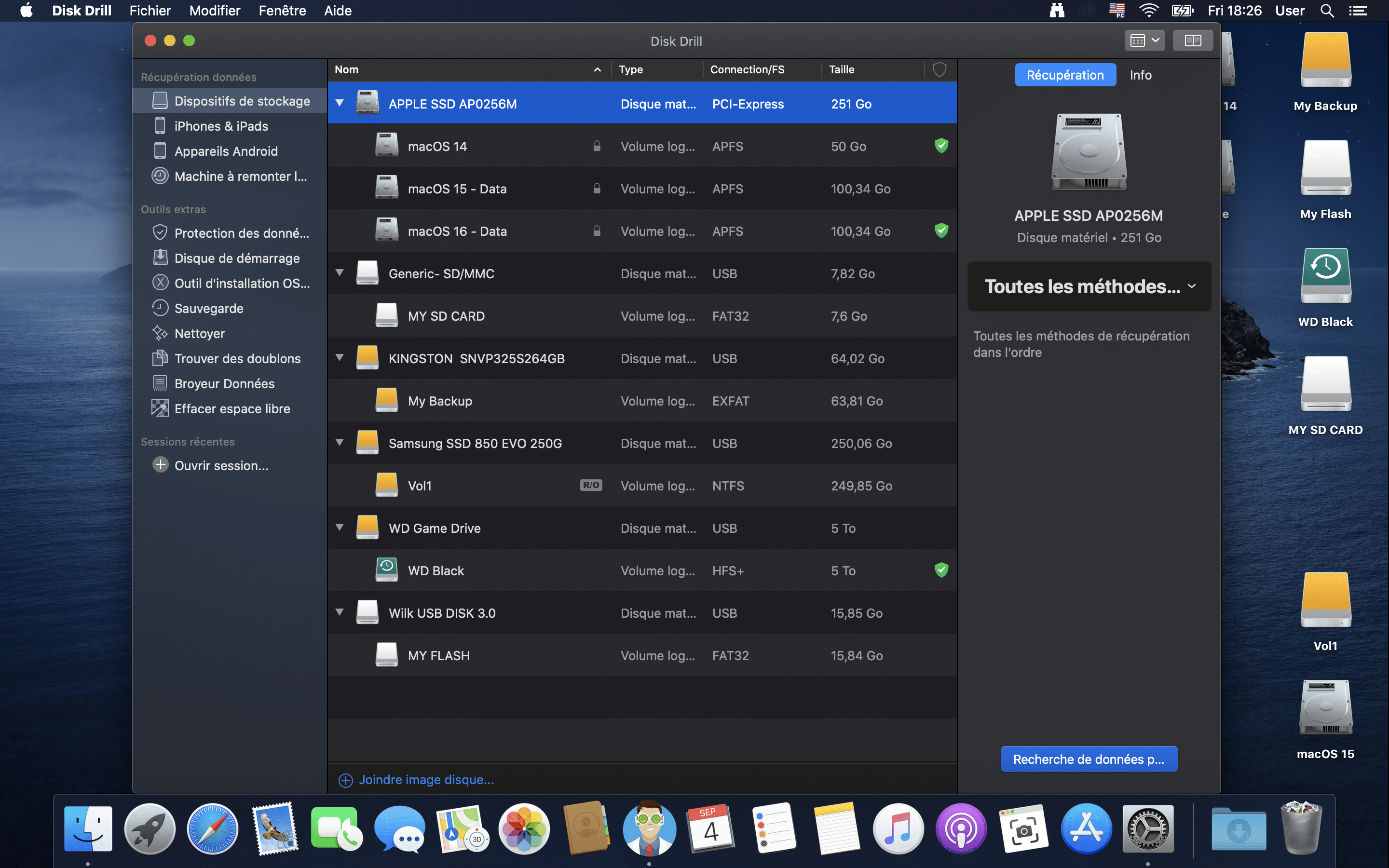Click protection shield for macOS 14
The height and width of the screenshot is (868, 1389).
coord(941,146)
